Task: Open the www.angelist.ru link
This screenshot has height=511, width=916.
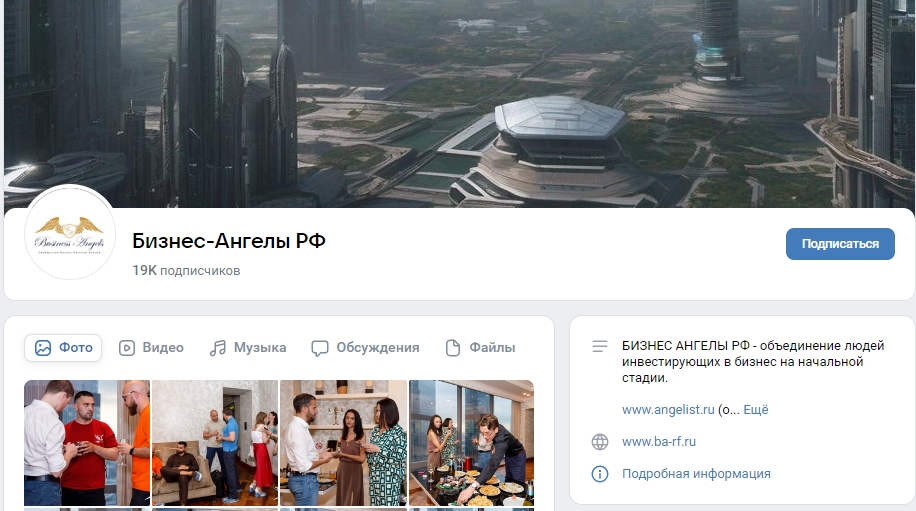Action: pyautogui.click(x=668, y=409)
